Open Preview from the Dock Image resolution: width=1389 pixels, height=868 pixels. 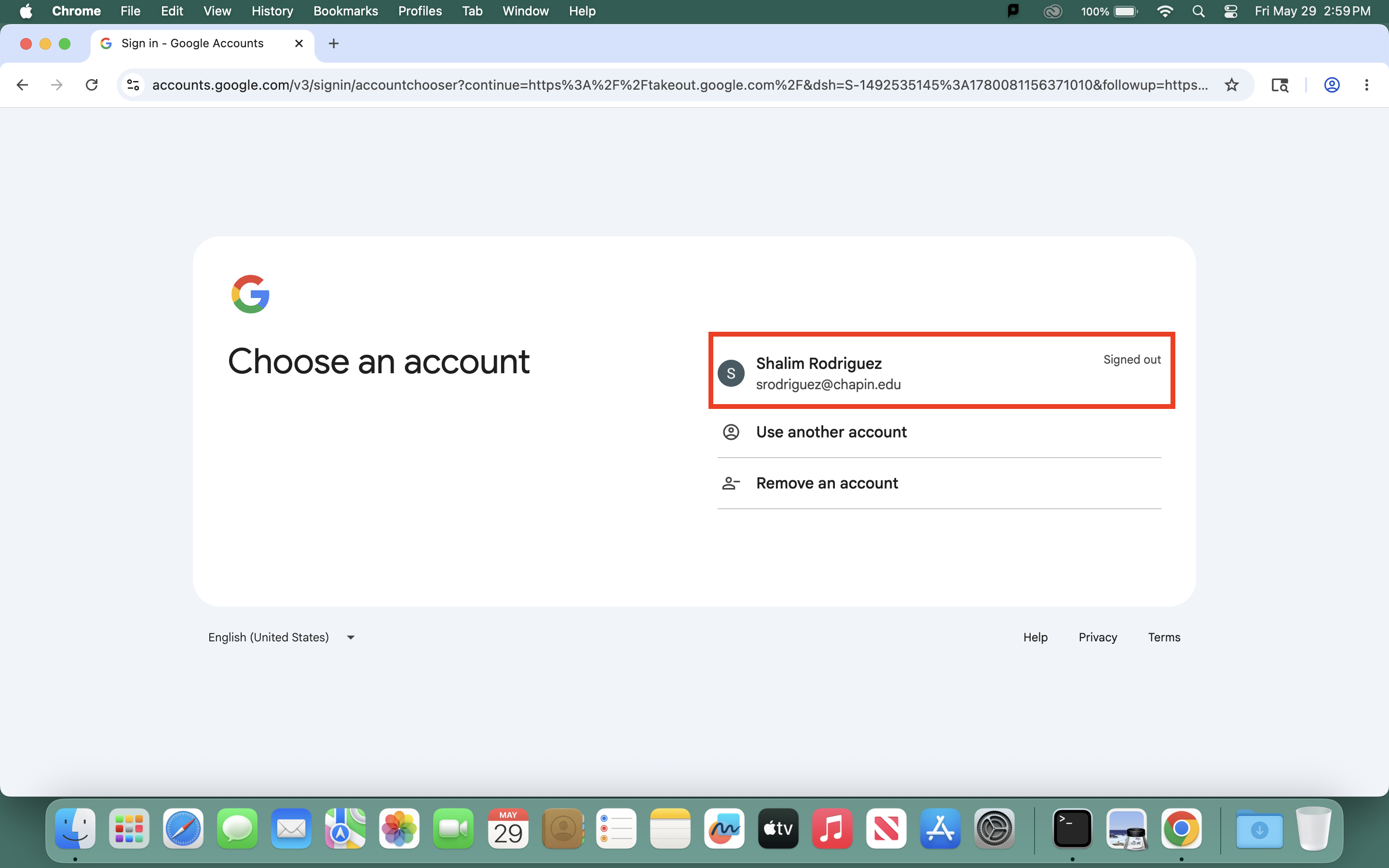coord(1127,828)
